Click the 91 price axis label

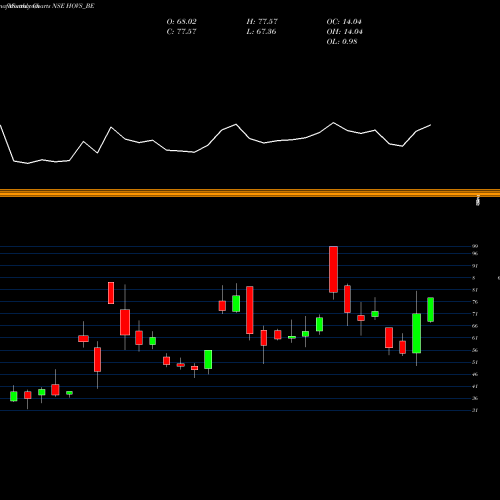coord(475,266)
